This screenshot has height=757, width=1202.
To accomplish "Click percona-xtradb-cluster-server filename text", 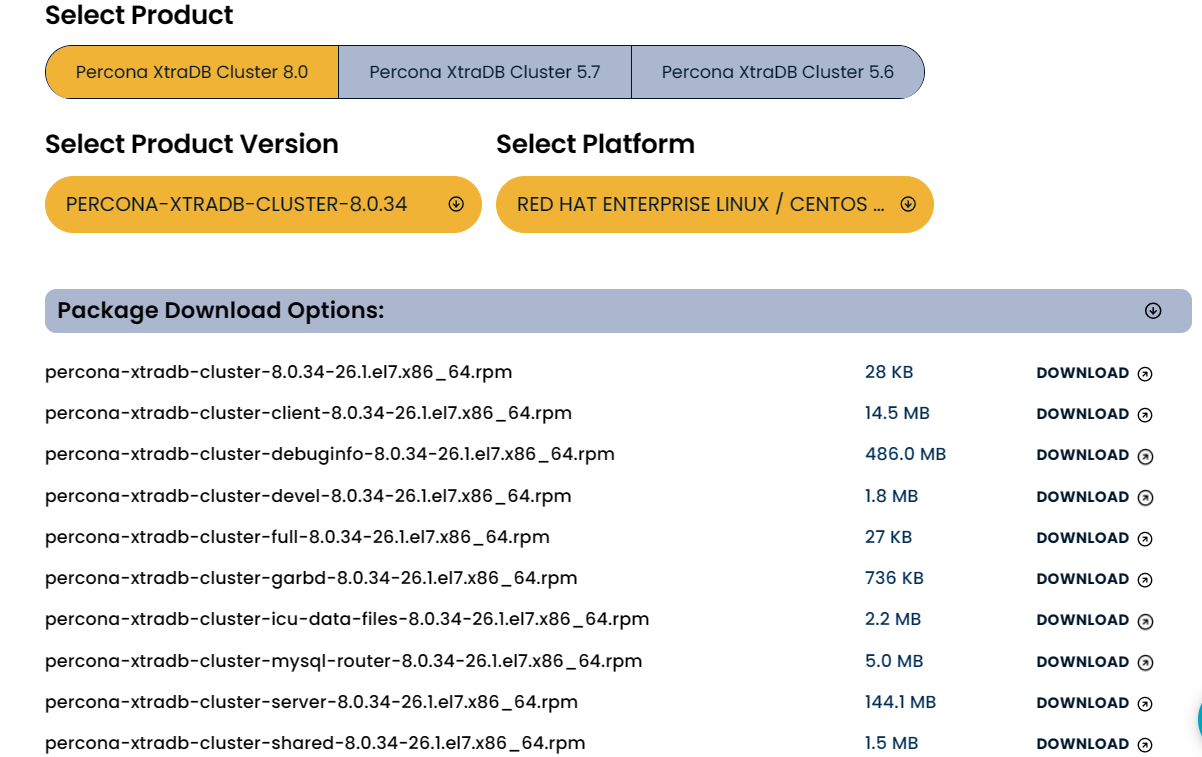I will [x=312, y=702].
